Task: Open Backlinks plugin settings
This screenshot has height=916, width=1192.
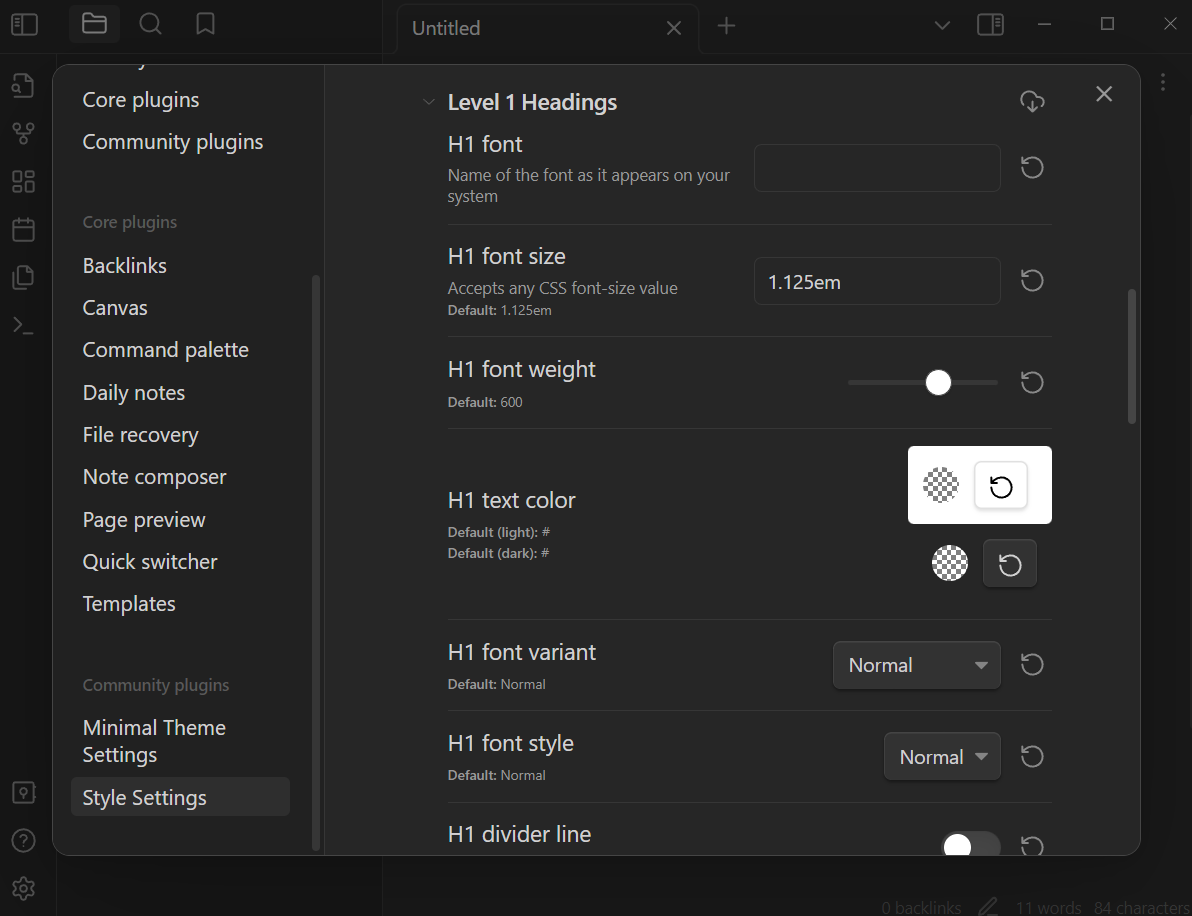Action: (125, 265)
